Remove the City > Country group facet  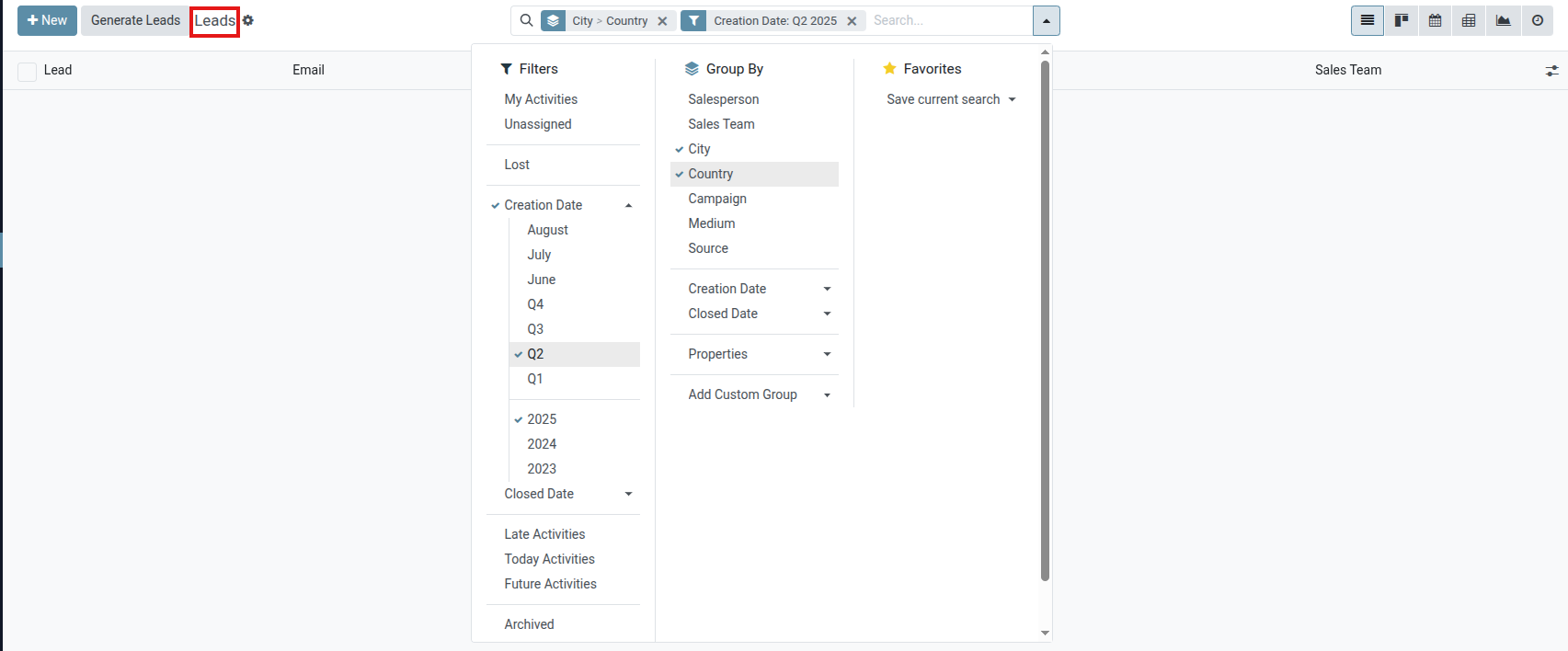click(662, 21)
